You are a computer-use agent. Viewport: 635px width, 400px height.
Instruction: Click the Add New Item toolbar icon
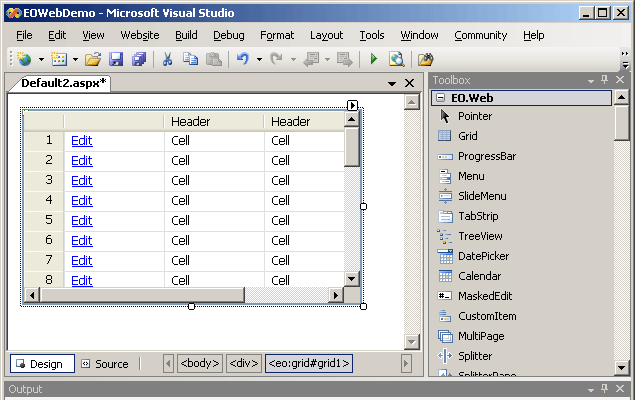(59, 60)
